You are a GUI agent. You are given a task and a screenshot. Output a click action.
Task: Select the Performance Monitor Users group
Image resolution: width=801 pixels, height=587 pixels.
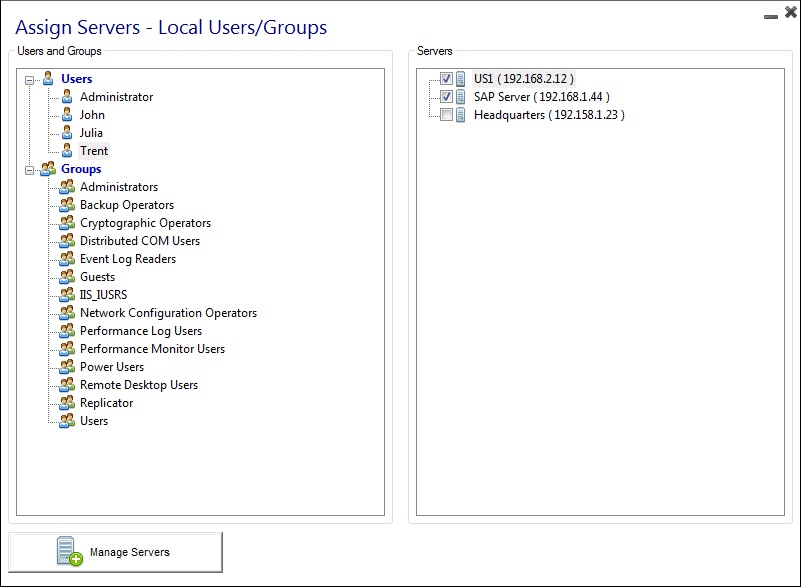pyautogui.click(x=152, y=349)
